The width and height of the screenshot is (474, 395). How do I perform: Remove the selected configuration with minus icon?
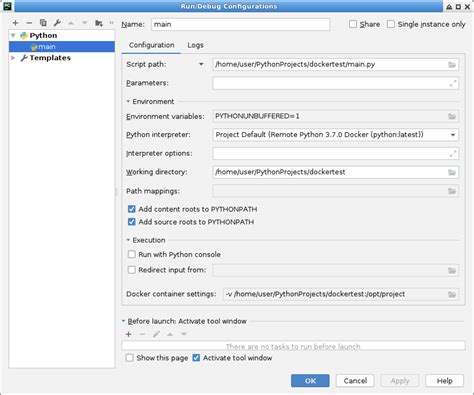tap(29, 23)
